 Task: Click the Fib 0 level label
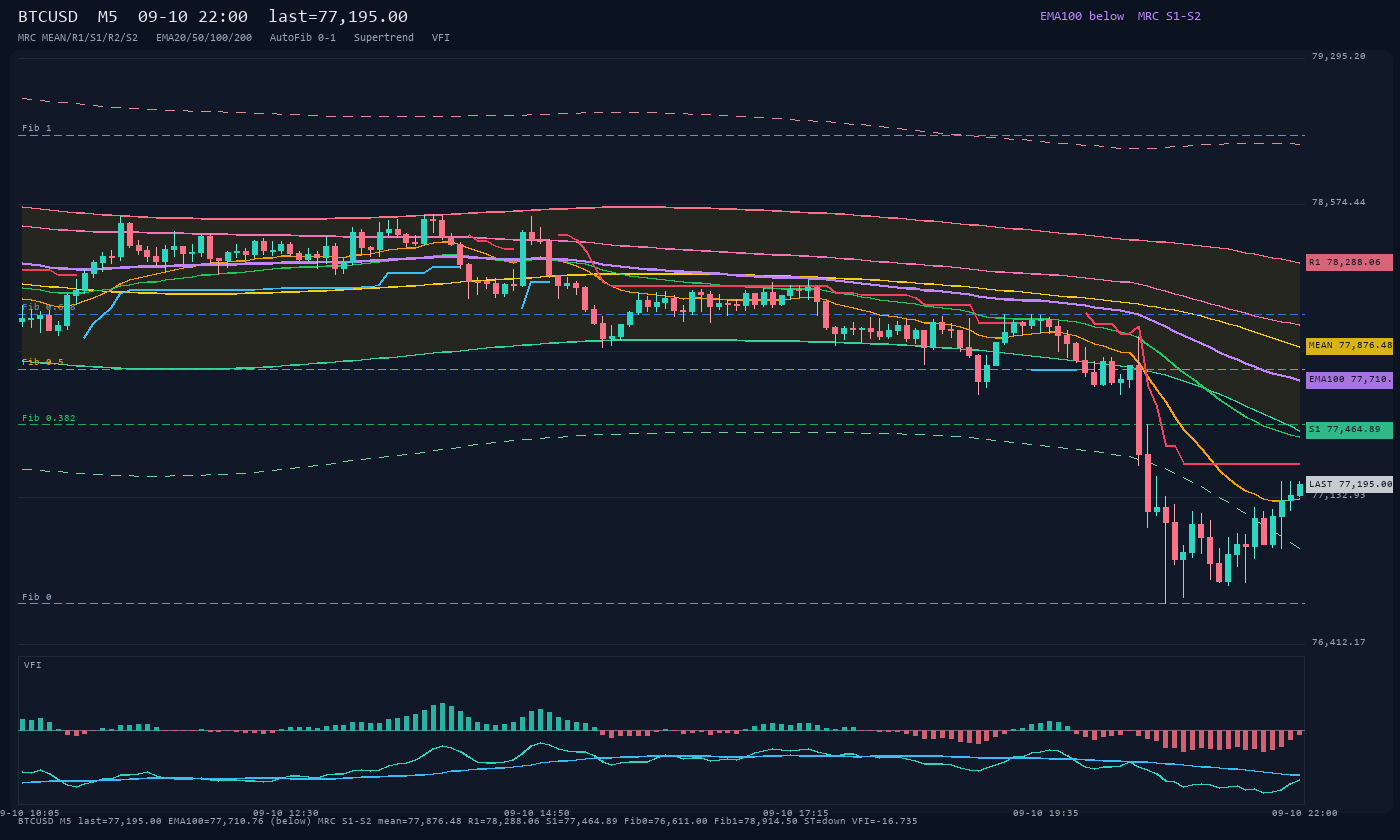[37, 598]
